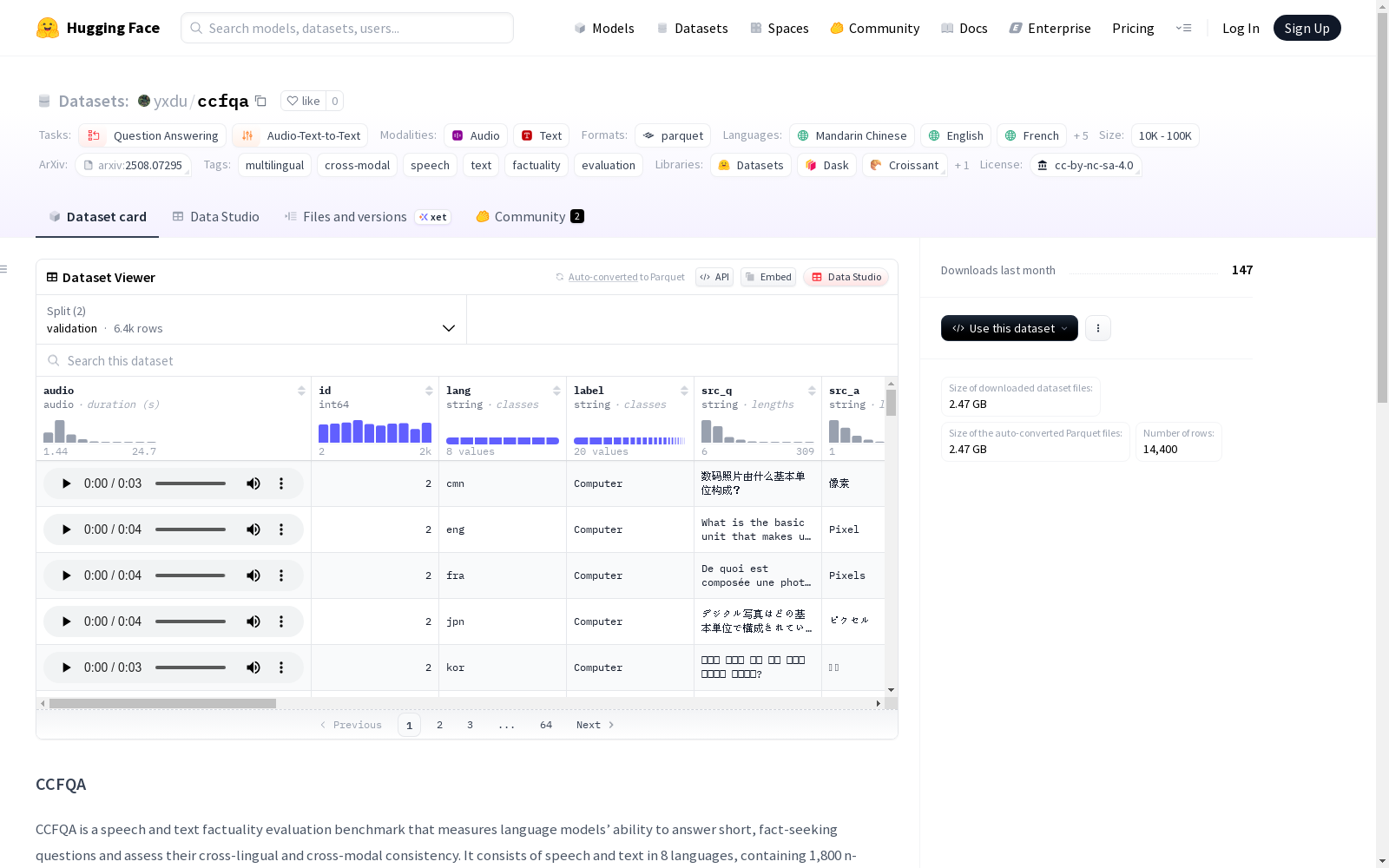Viewport: 1389px width, 868px height.
Task: Click the cc-by-nc-sa-4.0 license tag
Action: coord(1086,165)
